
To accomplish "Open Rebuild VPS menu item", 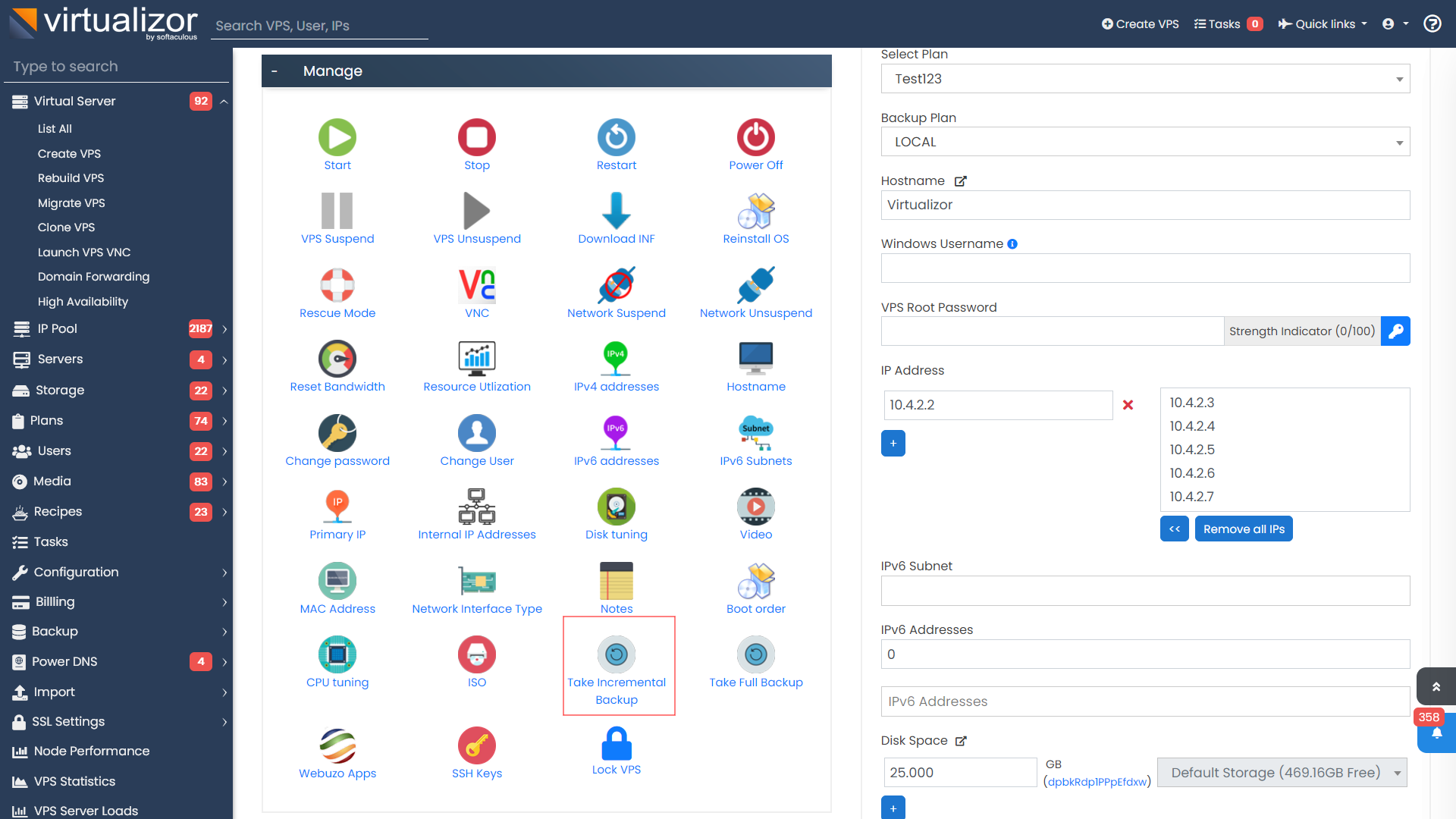I will [71, 178].
